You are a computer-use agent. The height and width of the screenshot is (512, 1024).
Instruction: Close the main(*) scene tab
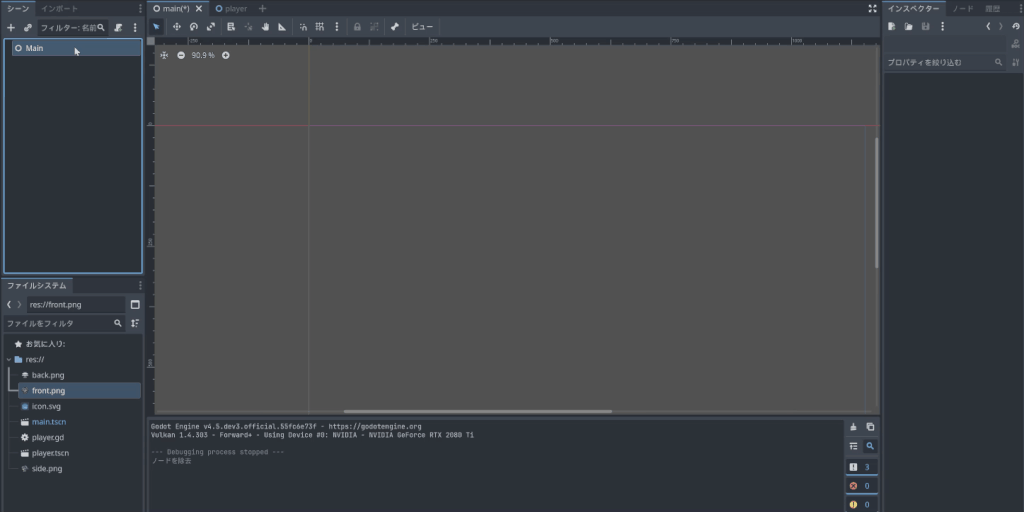(x=199, y=8)
